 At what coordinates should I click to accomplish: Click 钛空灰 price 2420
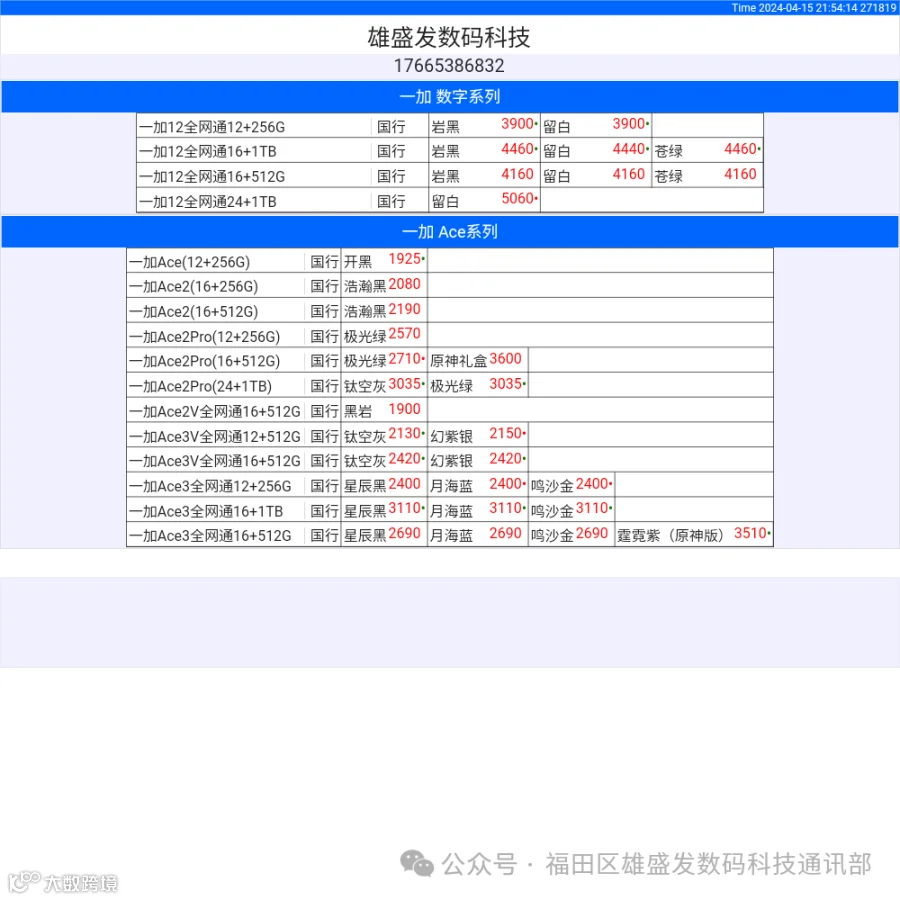click(x=405, y=459)
